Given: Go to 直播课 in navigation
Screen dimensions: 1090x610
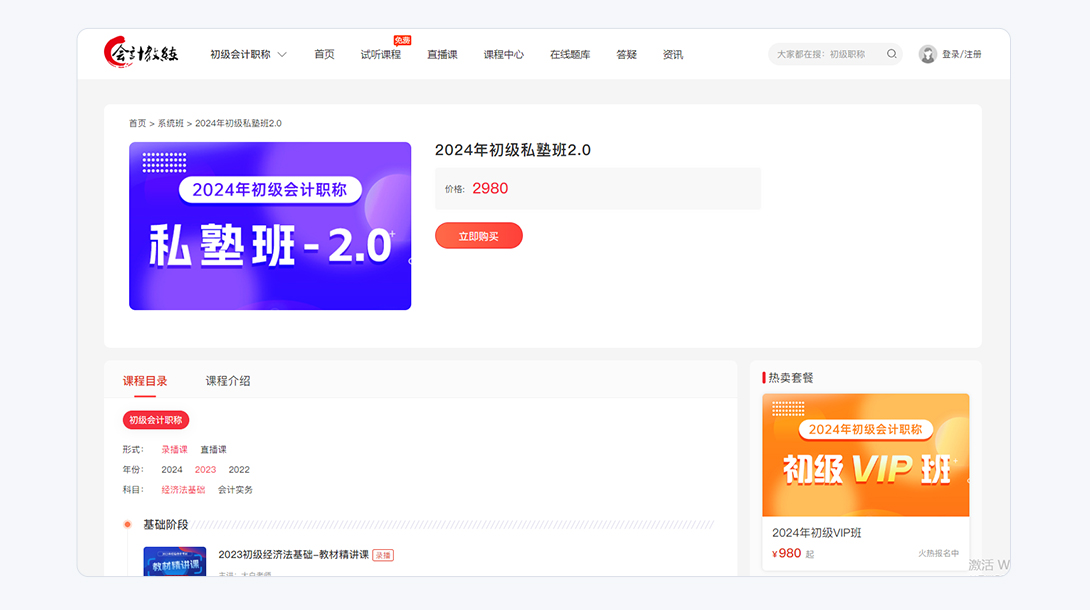Looking at the screenshot, I should [442, 55].
